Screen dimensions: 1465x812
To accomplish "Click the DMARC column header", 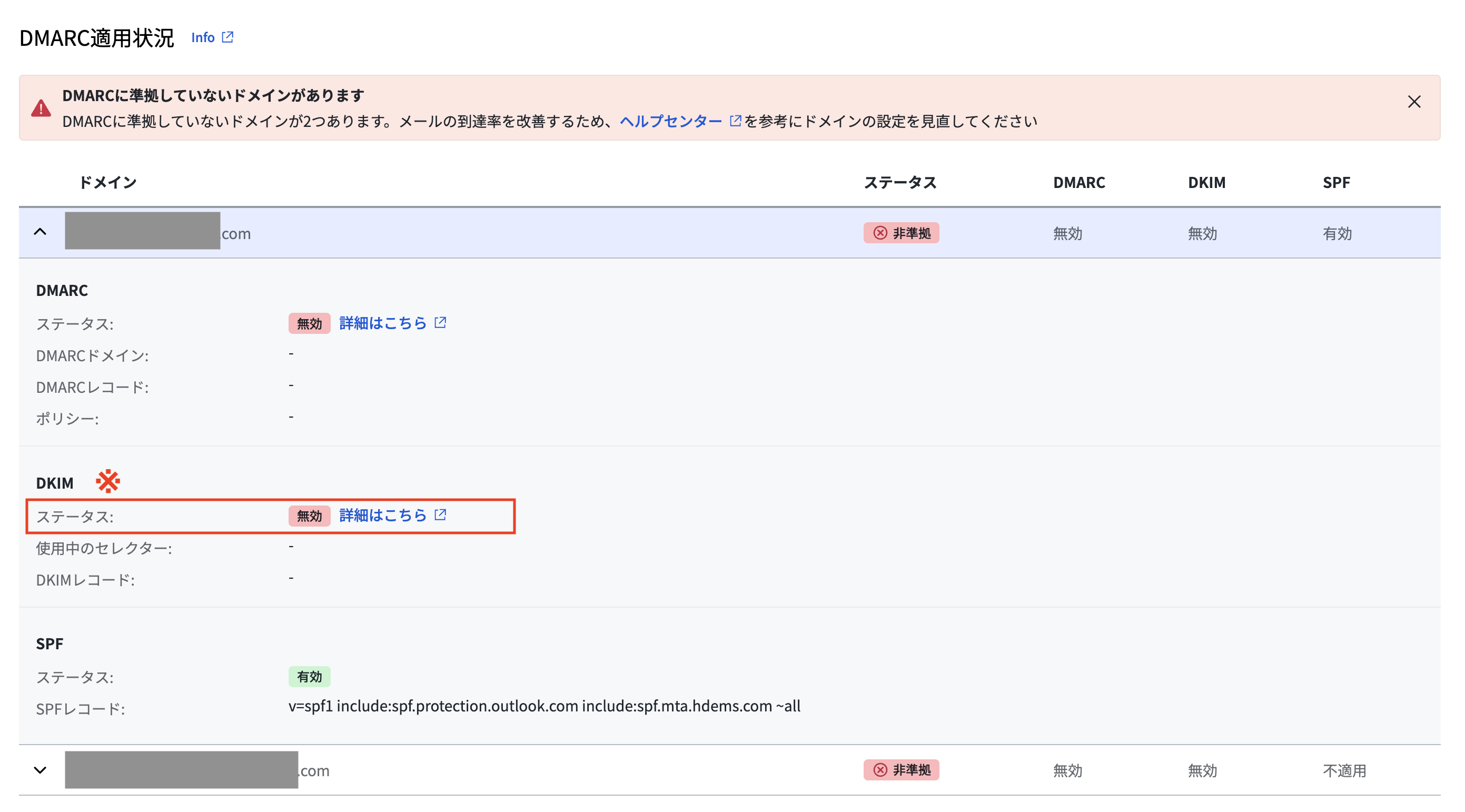I will pos(1079,183).
